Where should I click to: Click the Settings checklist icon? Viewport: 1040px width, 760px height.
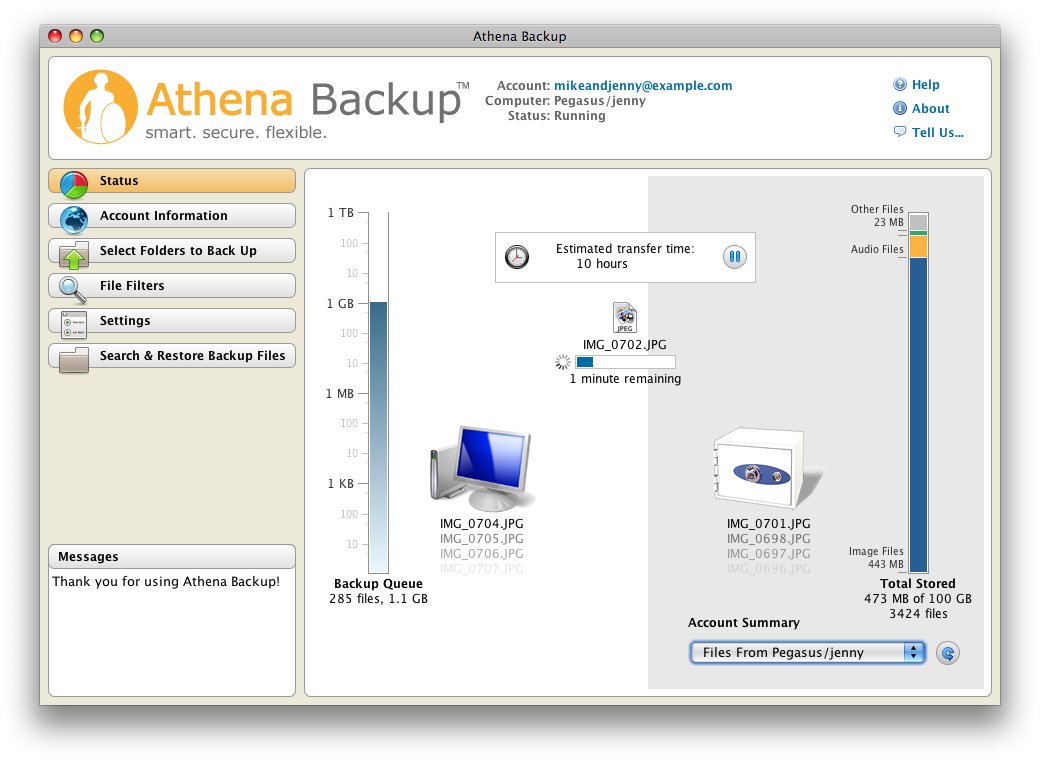click(74, 325)
